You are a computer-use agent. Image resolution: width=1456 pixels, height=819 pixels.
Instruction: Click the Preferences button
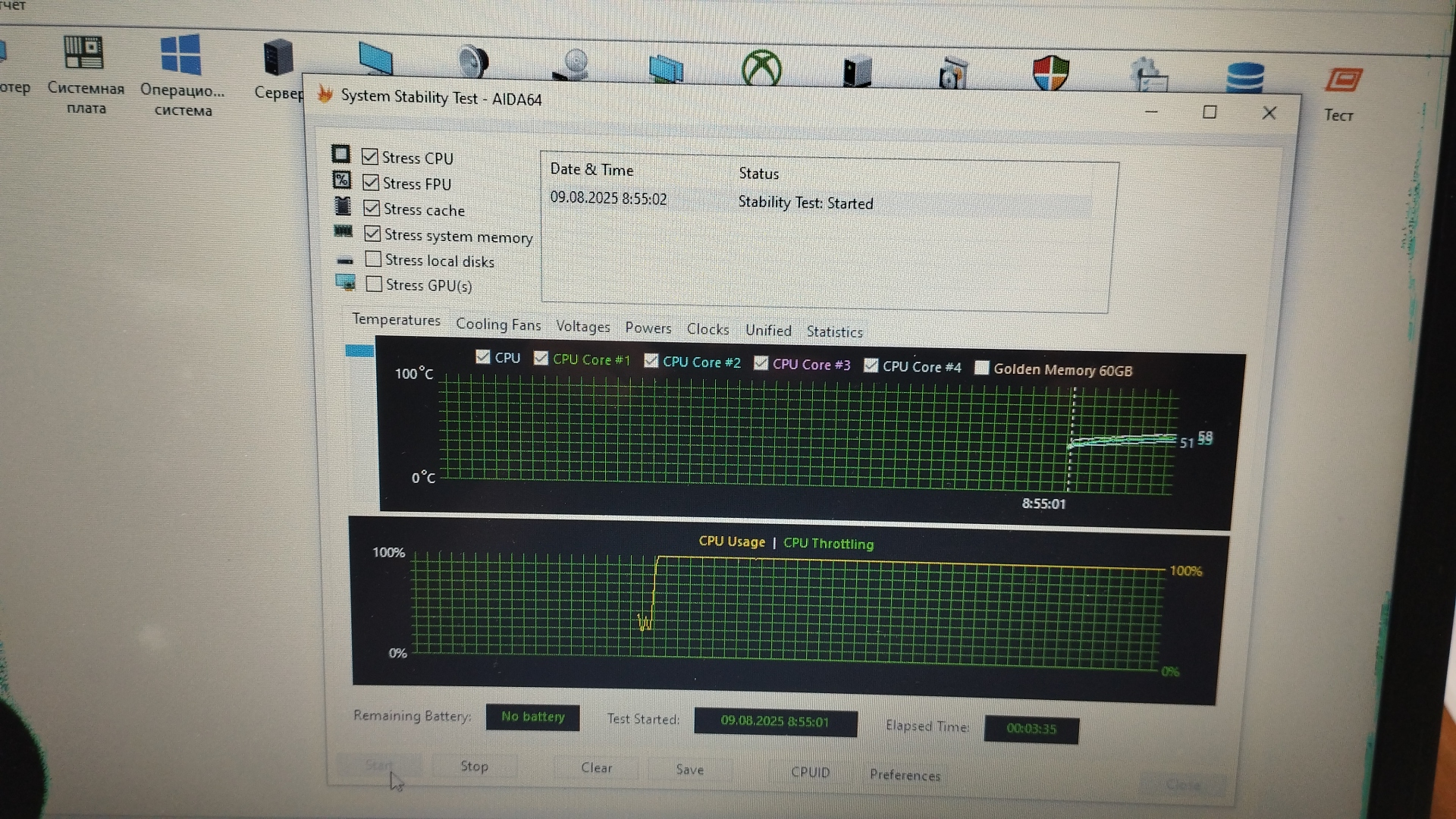[904, 774]
